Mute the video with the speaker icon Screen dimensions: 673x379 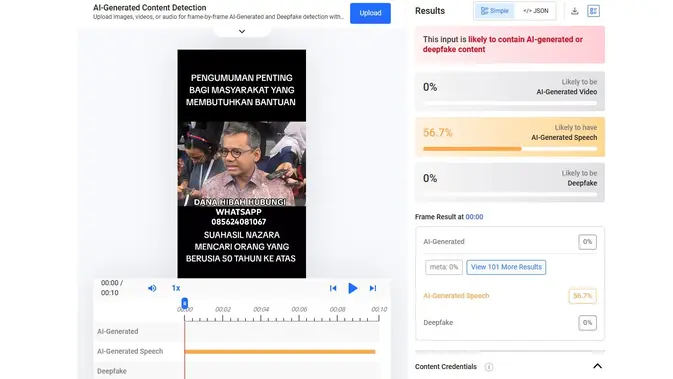coord(152,288)
